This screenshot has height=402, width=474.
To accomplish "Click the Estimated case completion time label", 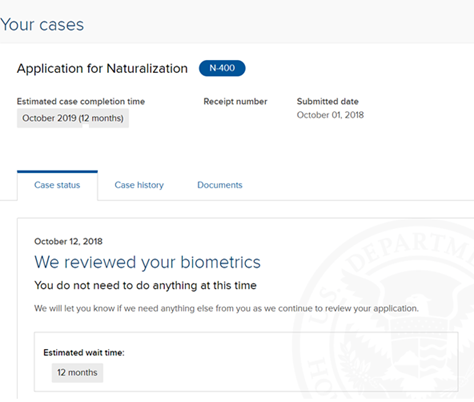I will coord(81,101).
